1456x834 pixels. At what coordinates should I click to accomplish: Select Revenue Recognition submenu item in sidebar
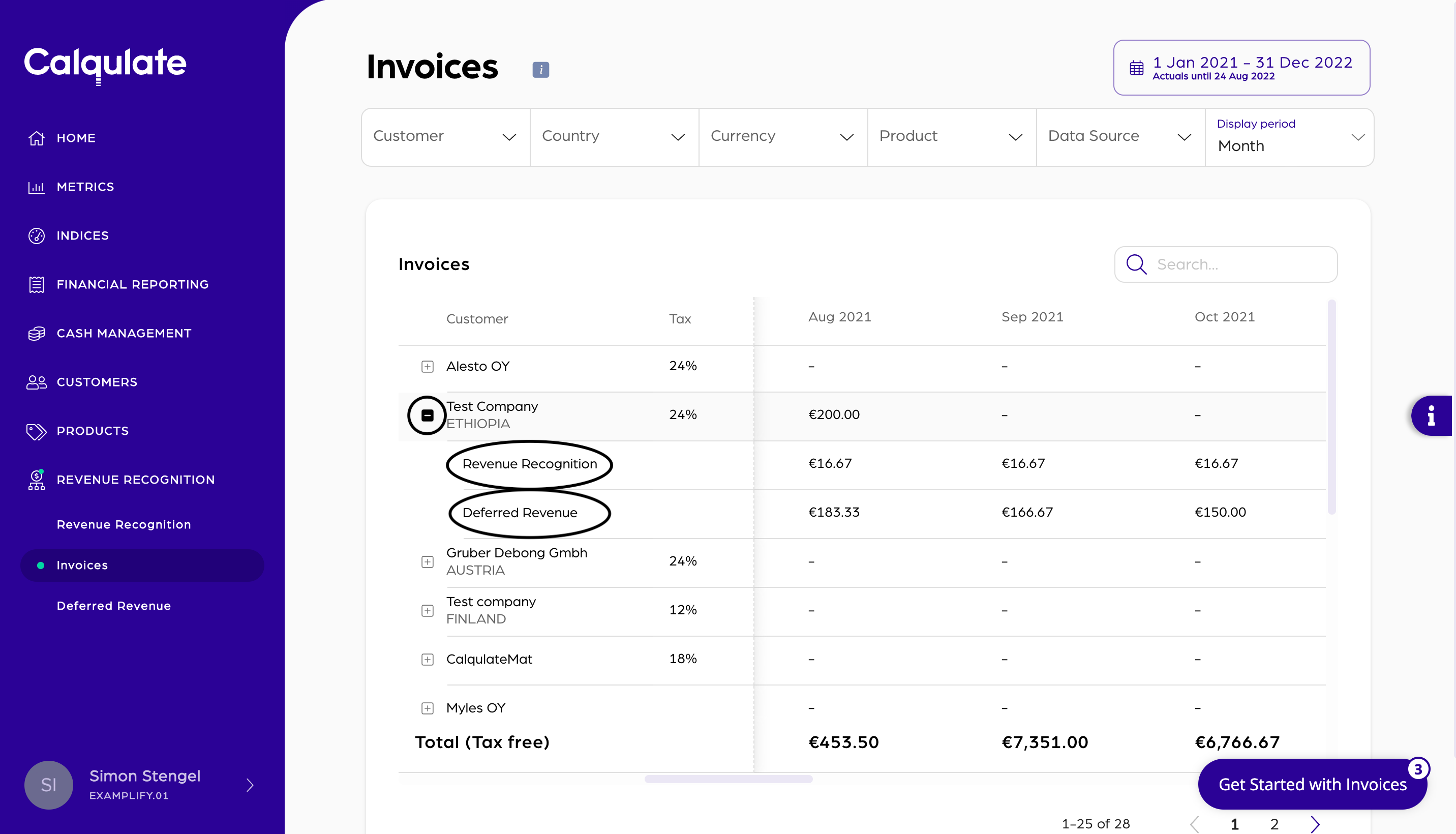(124, 525)
